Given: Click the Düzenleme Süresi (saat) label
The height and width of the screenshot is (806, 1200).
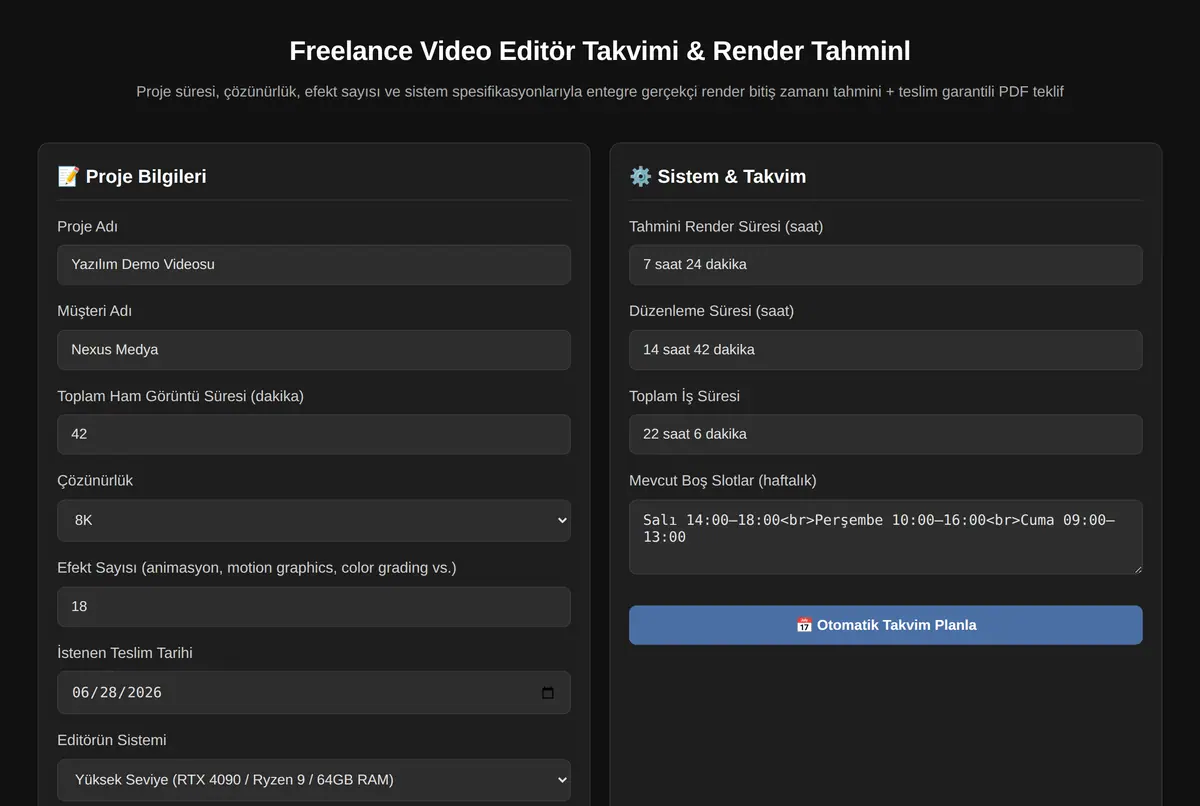Looking at the screenshot, I should coord(711,311).
